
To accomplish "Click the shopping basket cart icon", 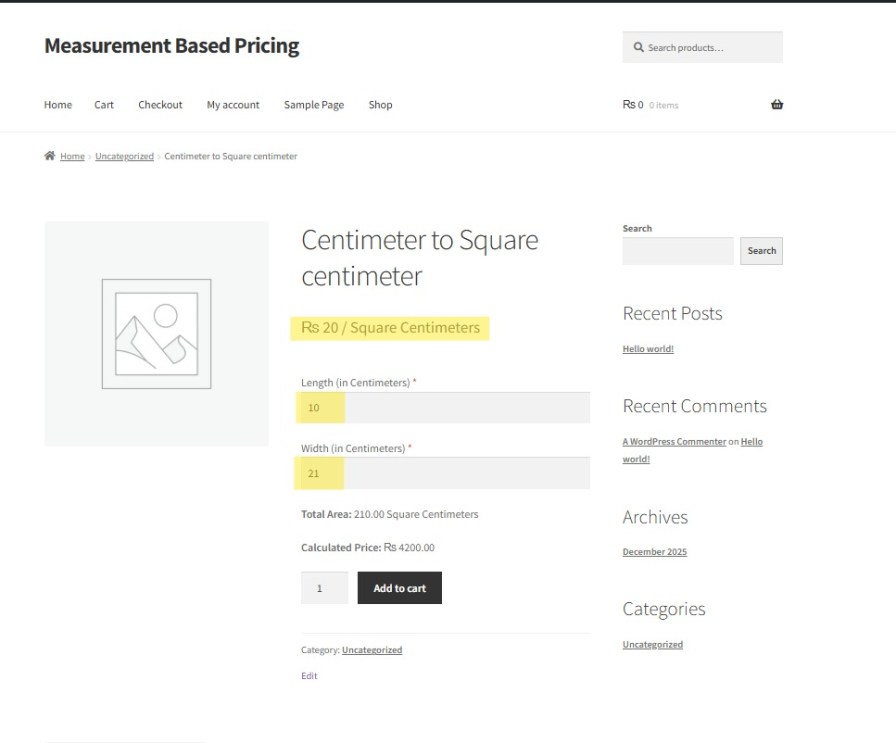I will [x=777, y=105].
